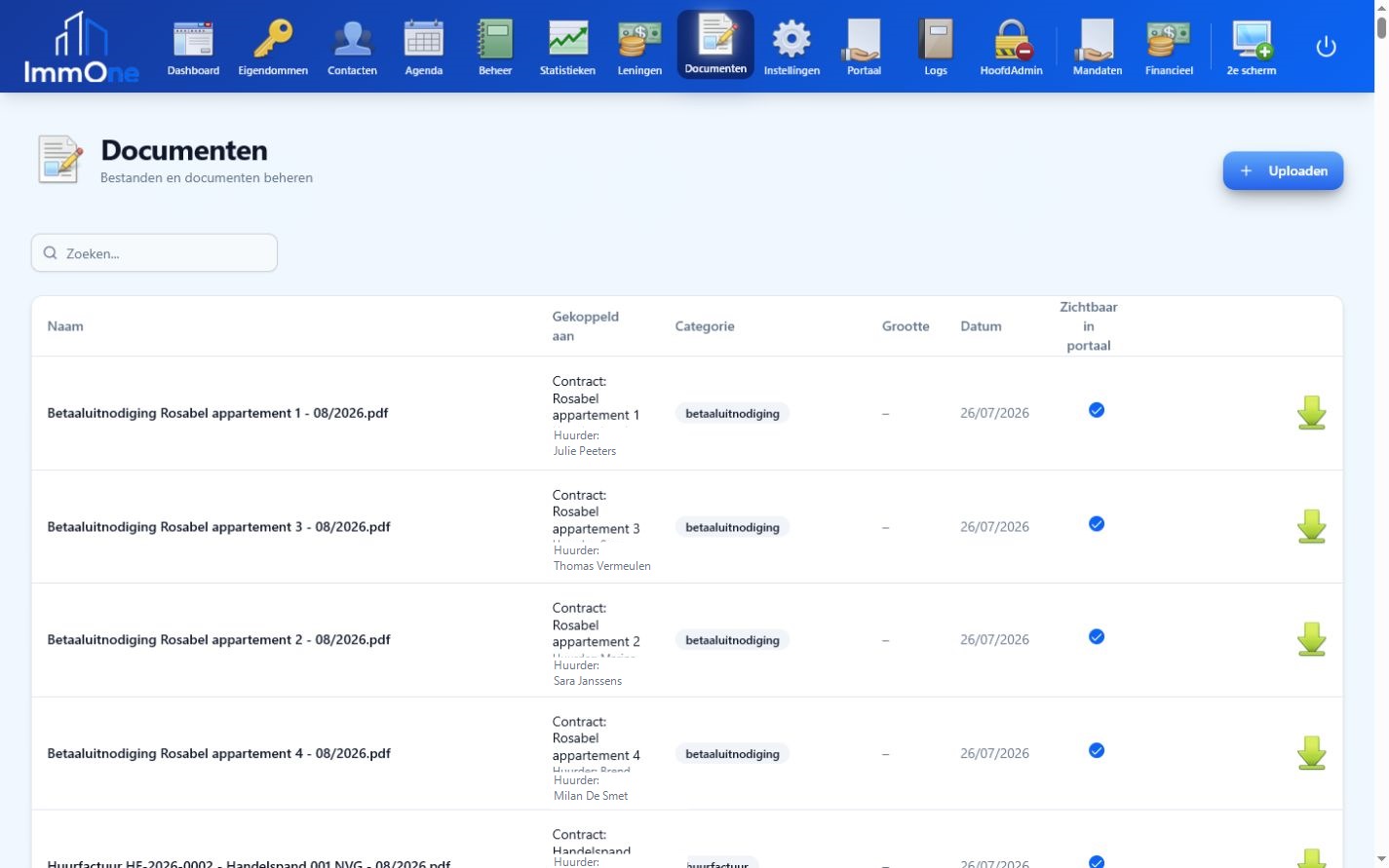Image resolution: width=1389 pixels, height=868 pixels.
Task: Click betaaluitnodiging tag for Rosabel appartement 3
Action: (x=732, y=527)
